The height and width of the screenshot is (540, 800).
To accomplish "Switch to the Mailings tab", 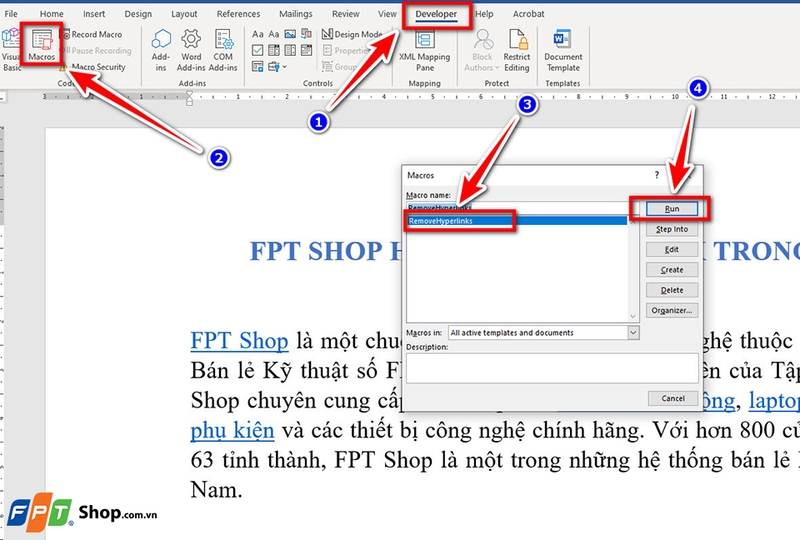I will pyautogui.click(x=295, y=14).
